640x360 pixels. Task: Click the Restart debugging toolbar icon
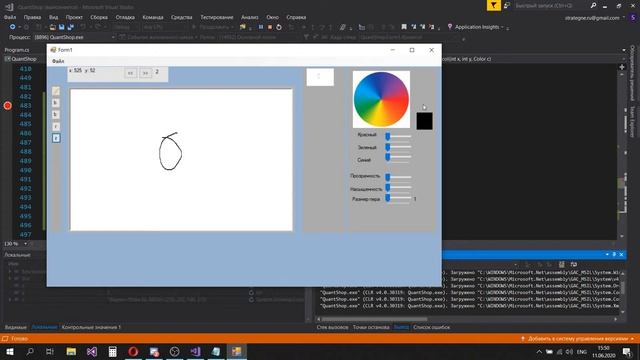click(279, 27)
